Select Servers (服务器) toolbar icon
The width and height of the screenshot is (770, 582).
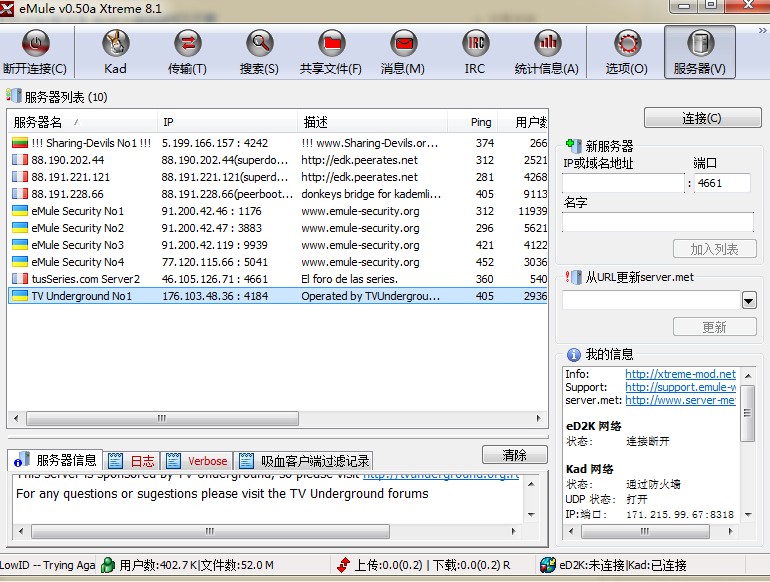coord(700,43)
